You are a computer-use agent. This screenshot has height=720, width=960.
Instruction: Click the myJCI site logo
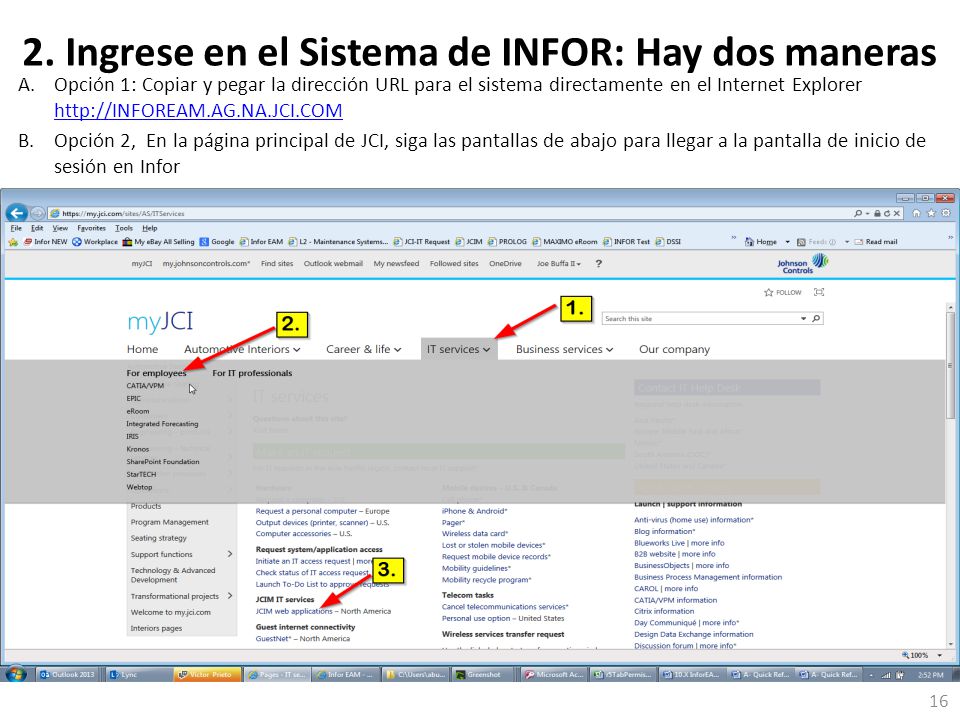[x=160, y=321]
